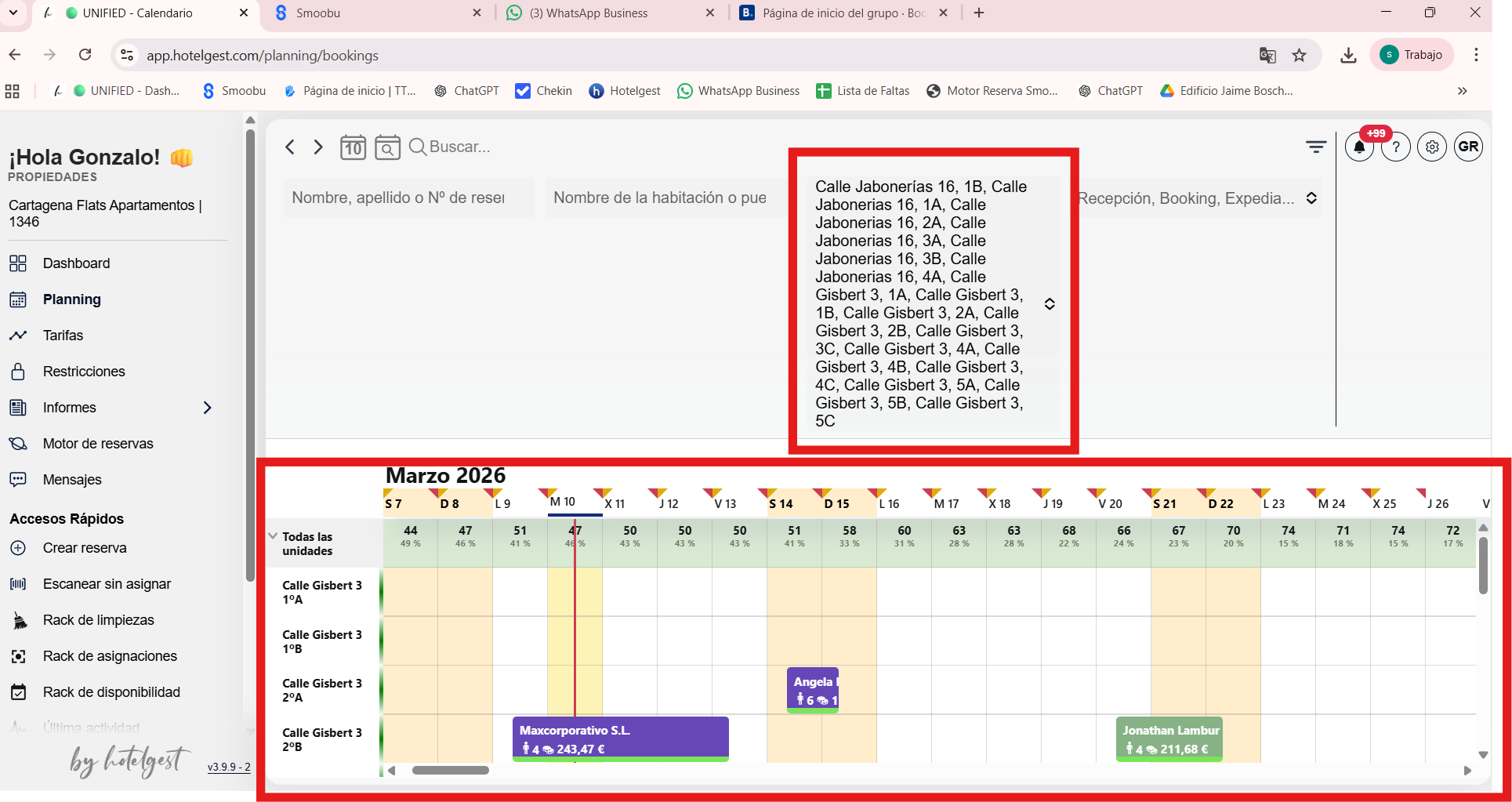
Task: Open Rack de disponibilidad
Action: 111,692
